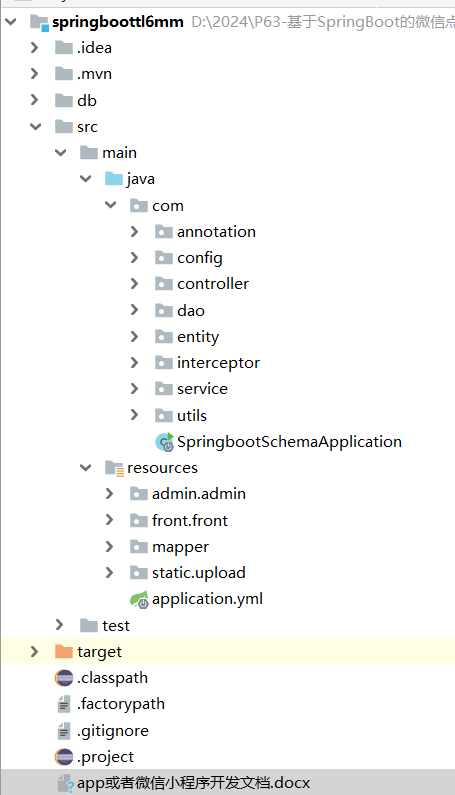The height and width of the screenshot is (795, 455).
Task: Click the springboottl6mm project module icon
Action: coord(39,22)
